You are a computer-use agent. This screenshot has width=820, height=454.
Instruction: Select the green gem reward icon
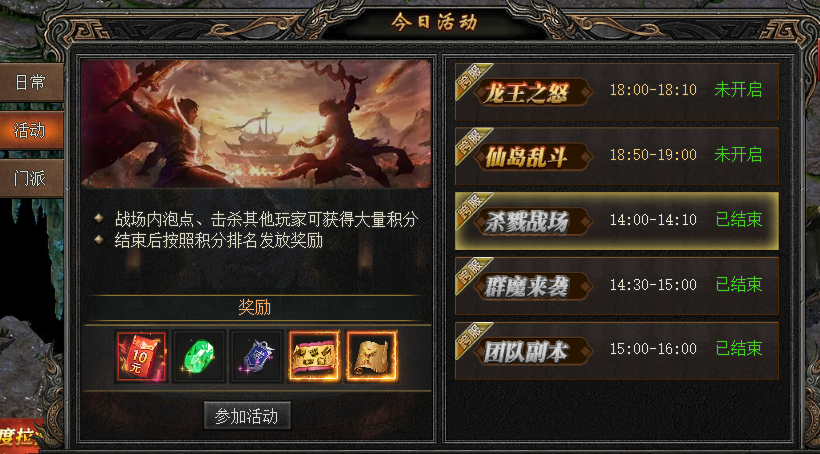pos(199,356)
